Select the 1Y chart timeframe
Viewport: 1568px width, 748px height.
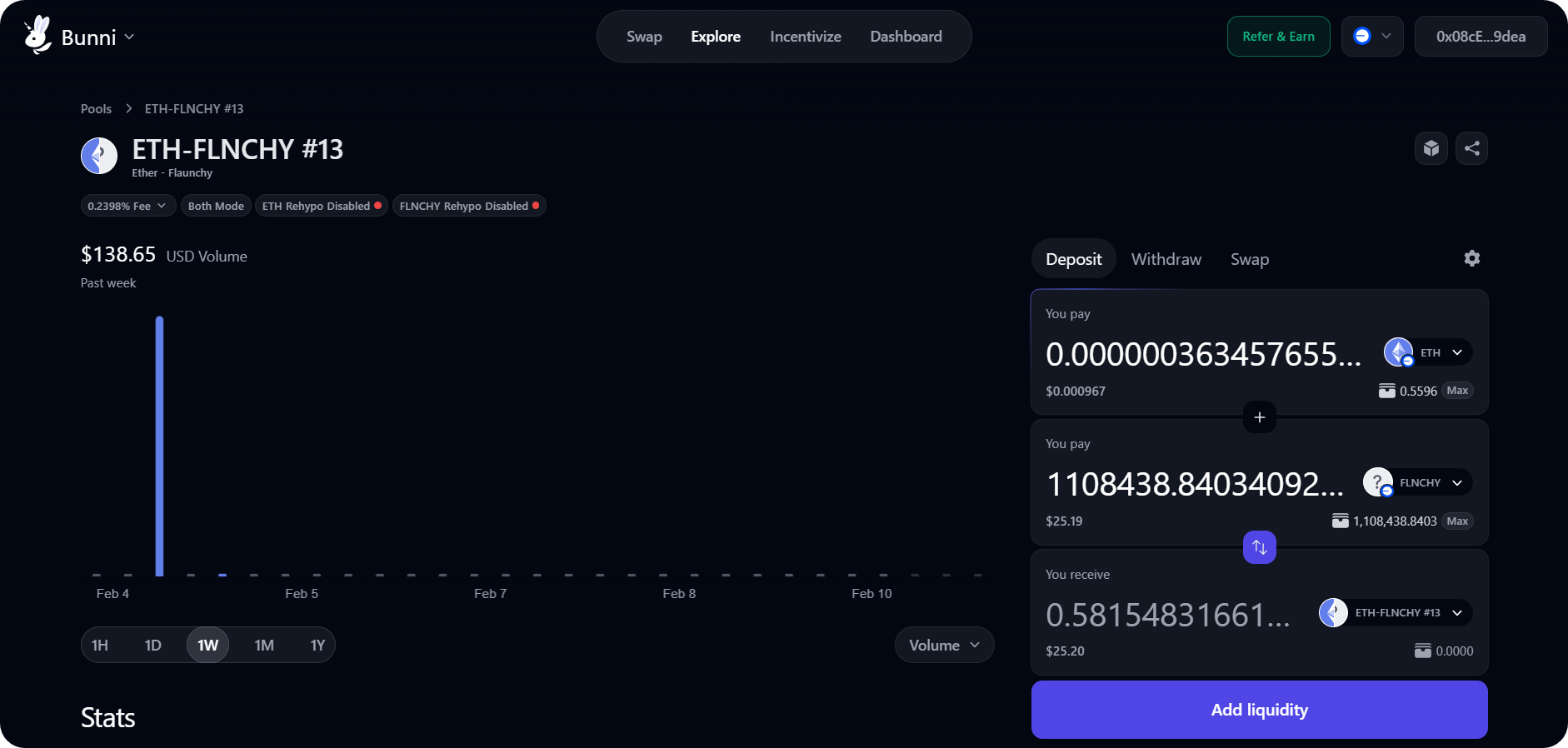[x=317, y=646]
